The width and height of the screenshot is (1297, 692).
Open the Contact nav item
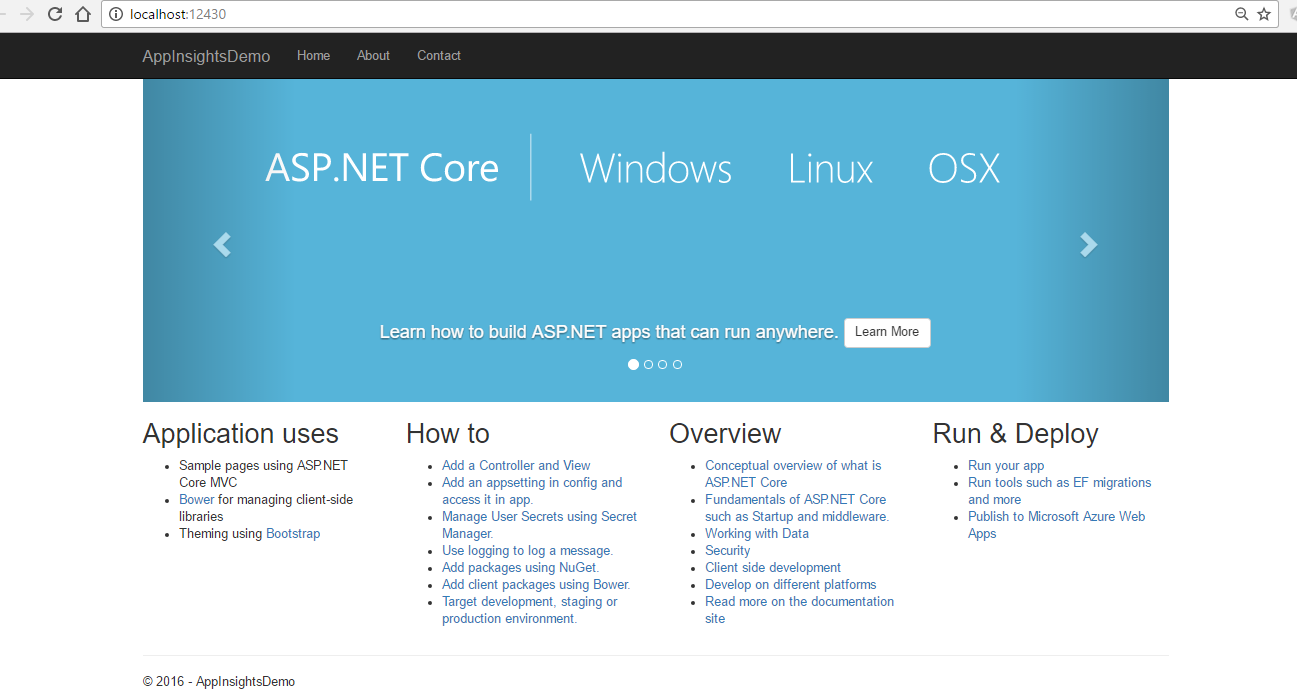(439, 56)
